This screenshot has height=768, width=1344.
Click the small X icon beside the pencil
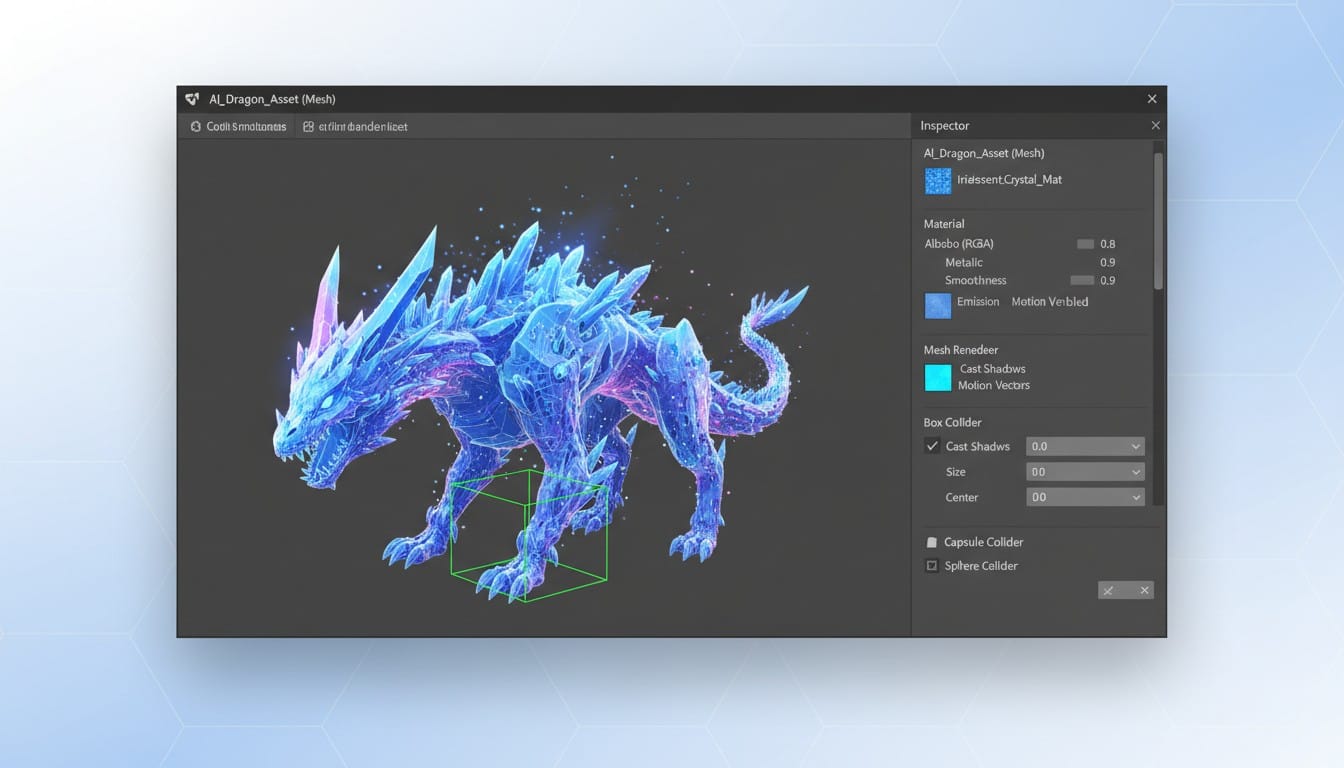tap(1144, 590)
